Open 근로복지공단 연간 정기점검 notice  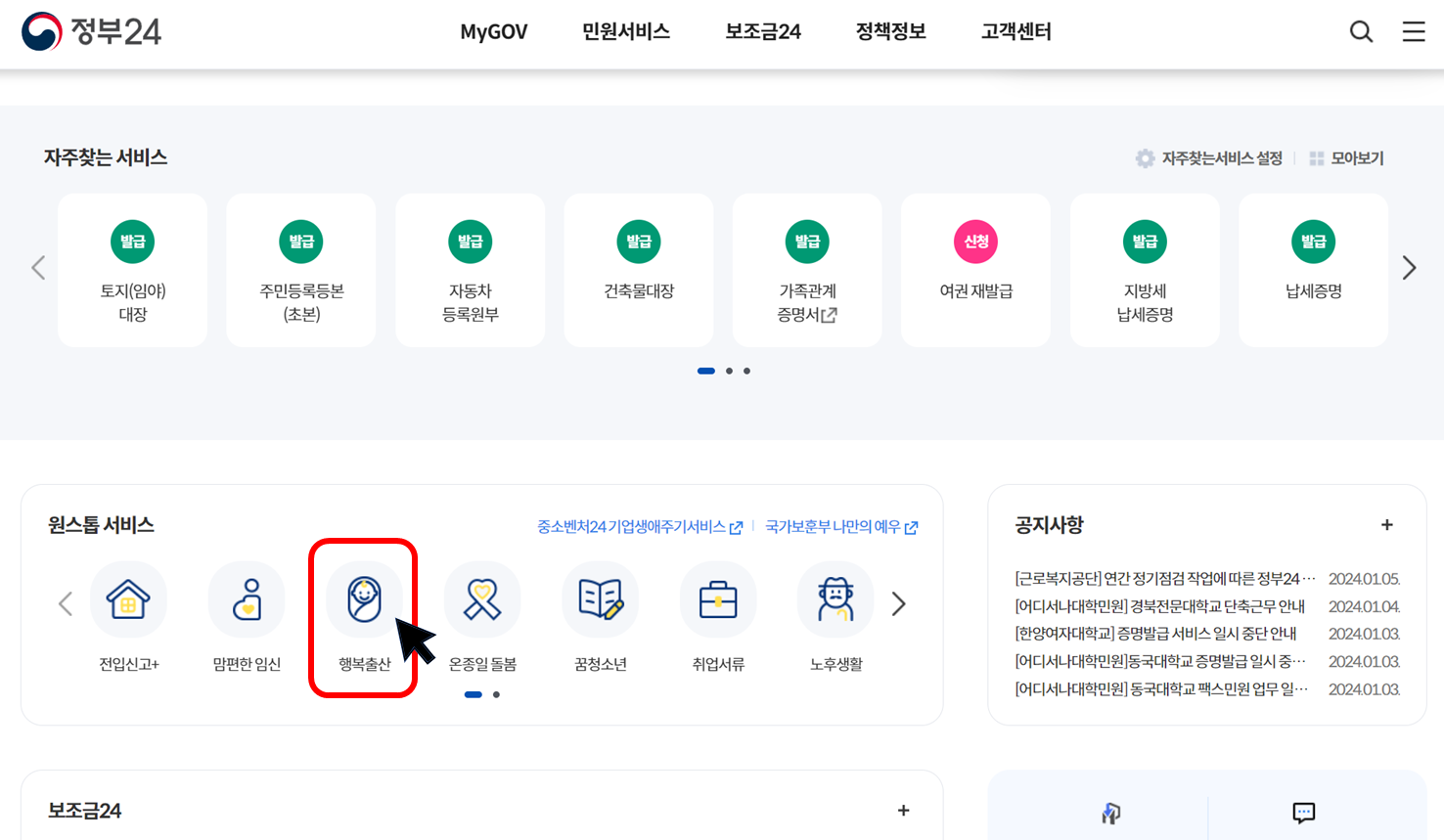pos(1165,579)
